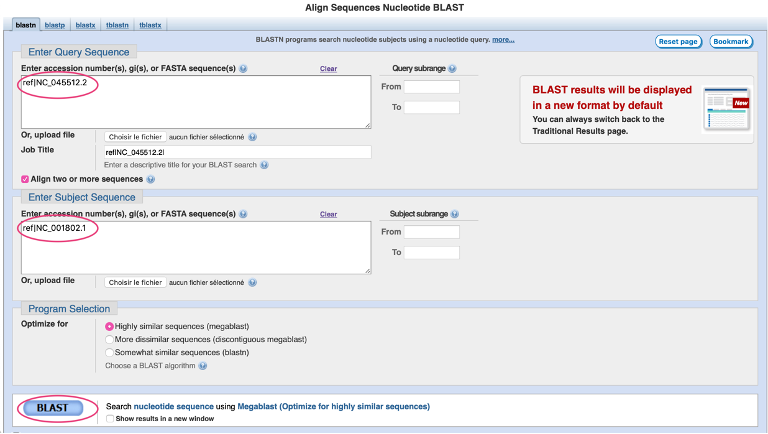Click Traditional Results page text

580,131
